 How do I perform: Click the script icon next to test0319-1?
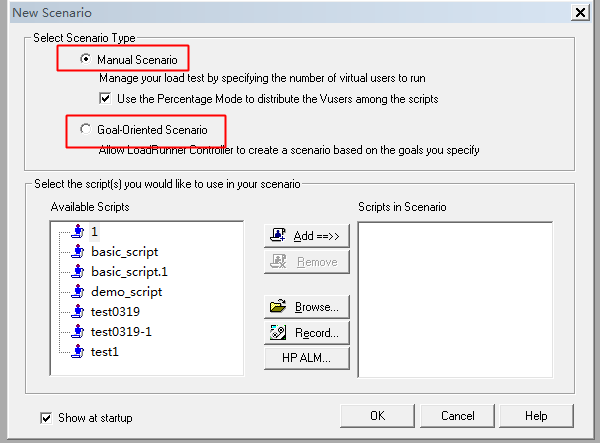click(x=78, y=331)
